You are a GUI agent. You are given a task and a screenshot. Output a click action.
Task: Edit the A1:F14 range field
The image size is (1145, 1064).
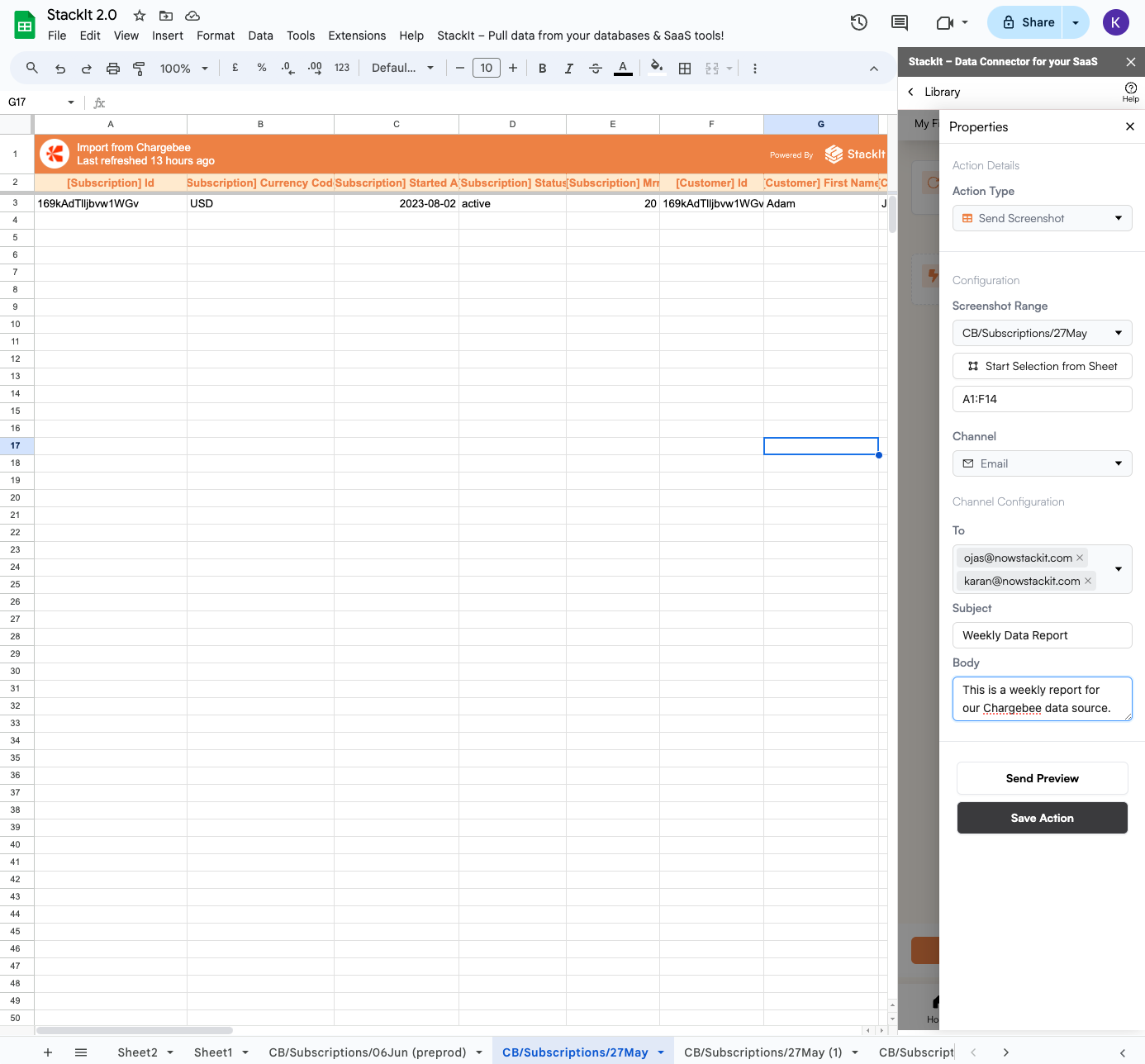[x=1042, y=399]
